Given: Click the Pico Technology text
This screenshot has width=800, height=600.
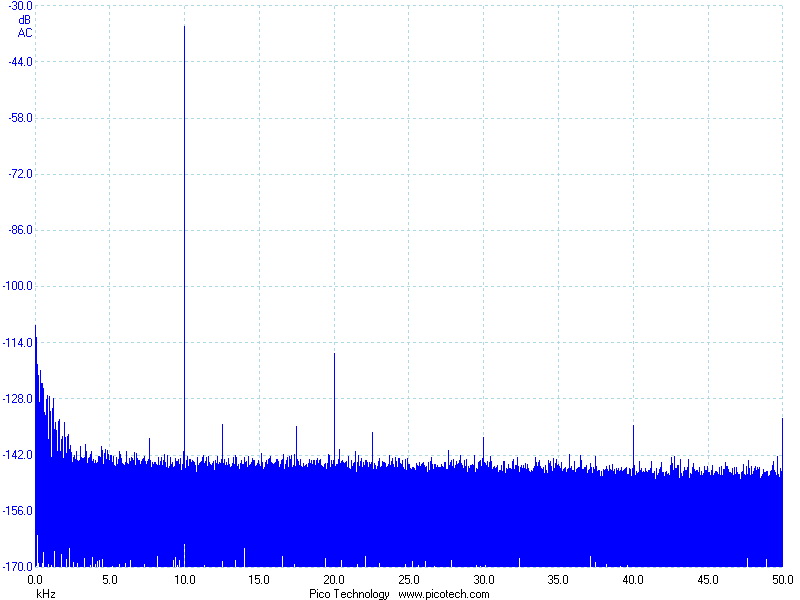Looking at the screenshot, I should click(x=349, y=594).
